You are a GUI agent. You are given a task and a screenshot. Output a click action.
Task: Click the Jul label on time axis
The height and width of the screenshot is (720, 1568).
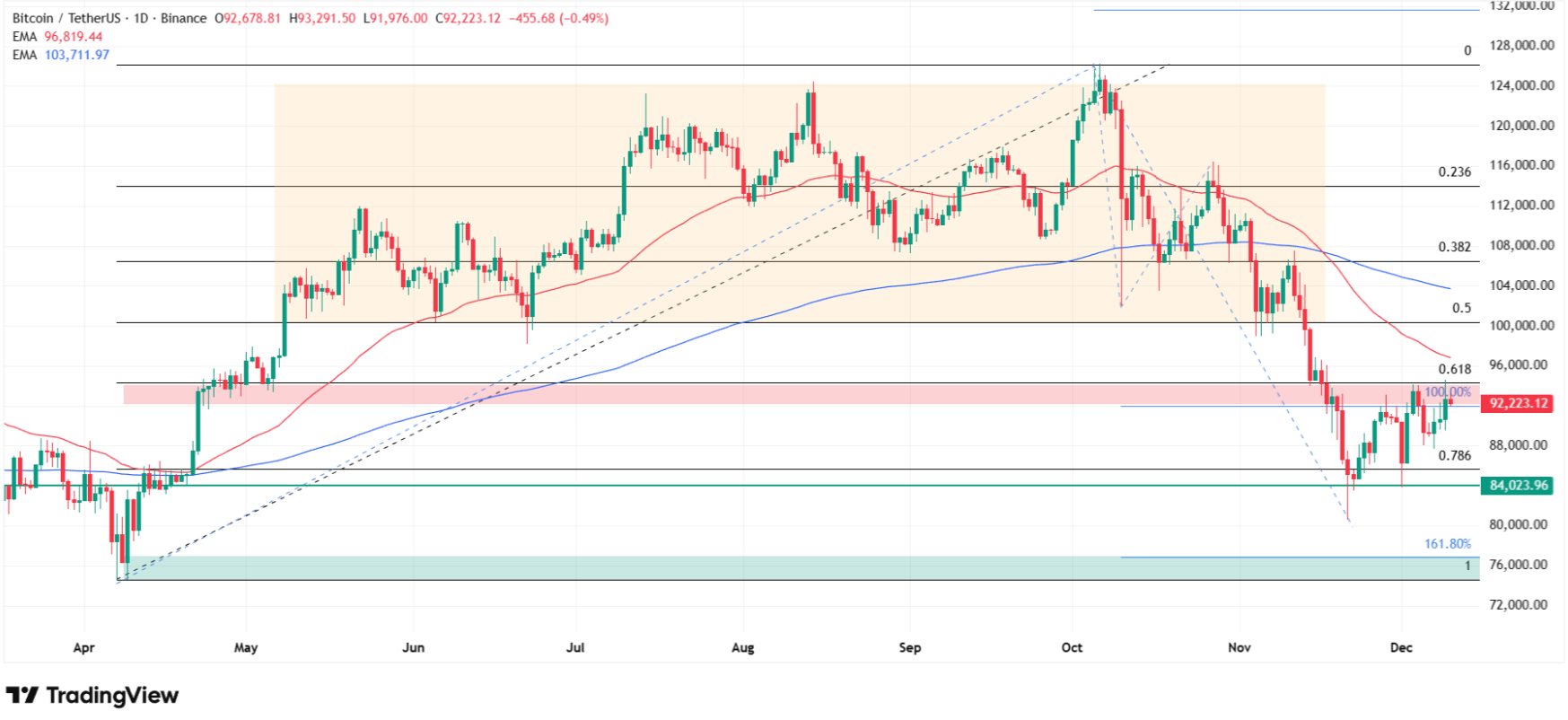(575, 647)
